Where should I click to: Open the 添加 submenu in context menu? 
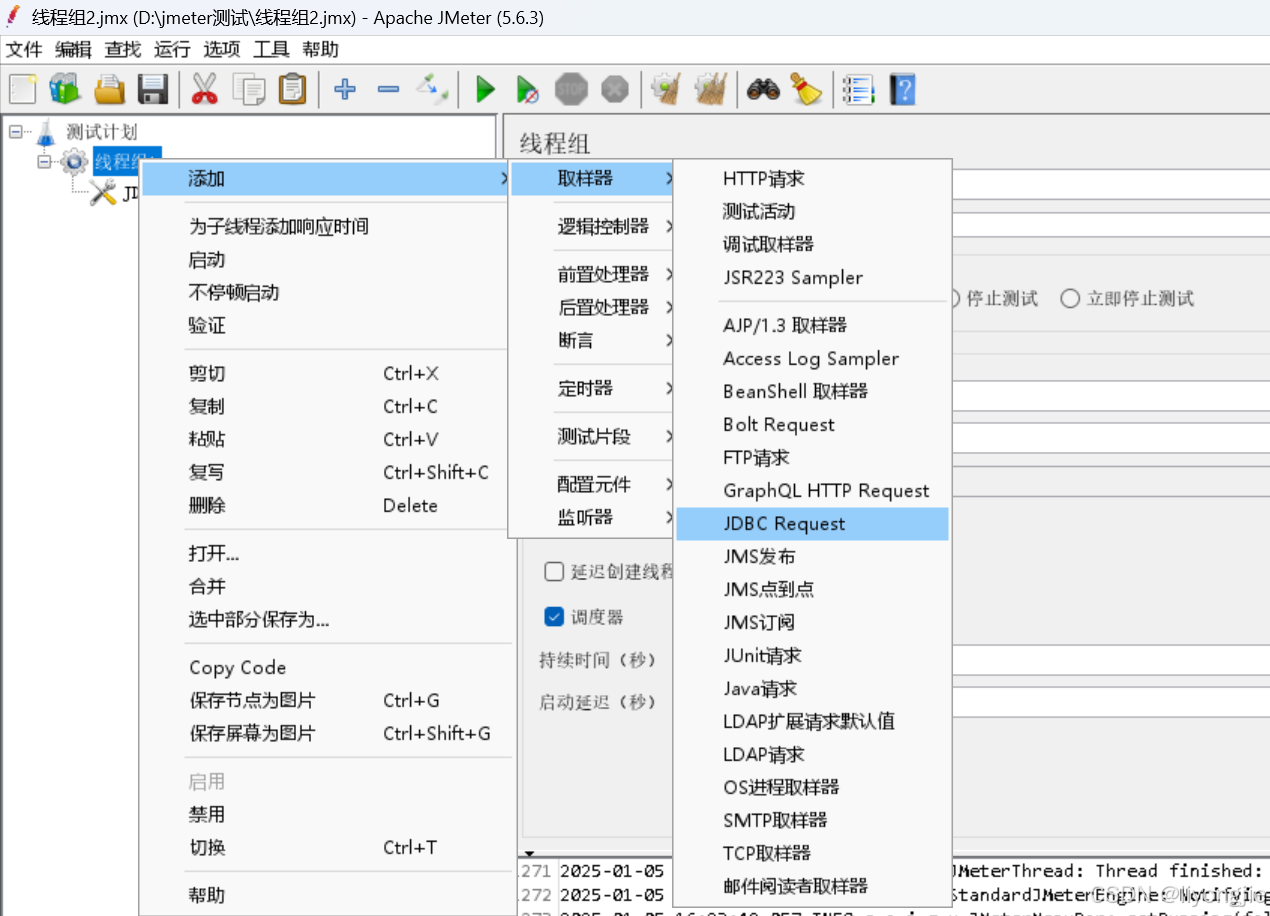[x=326, y=179]
